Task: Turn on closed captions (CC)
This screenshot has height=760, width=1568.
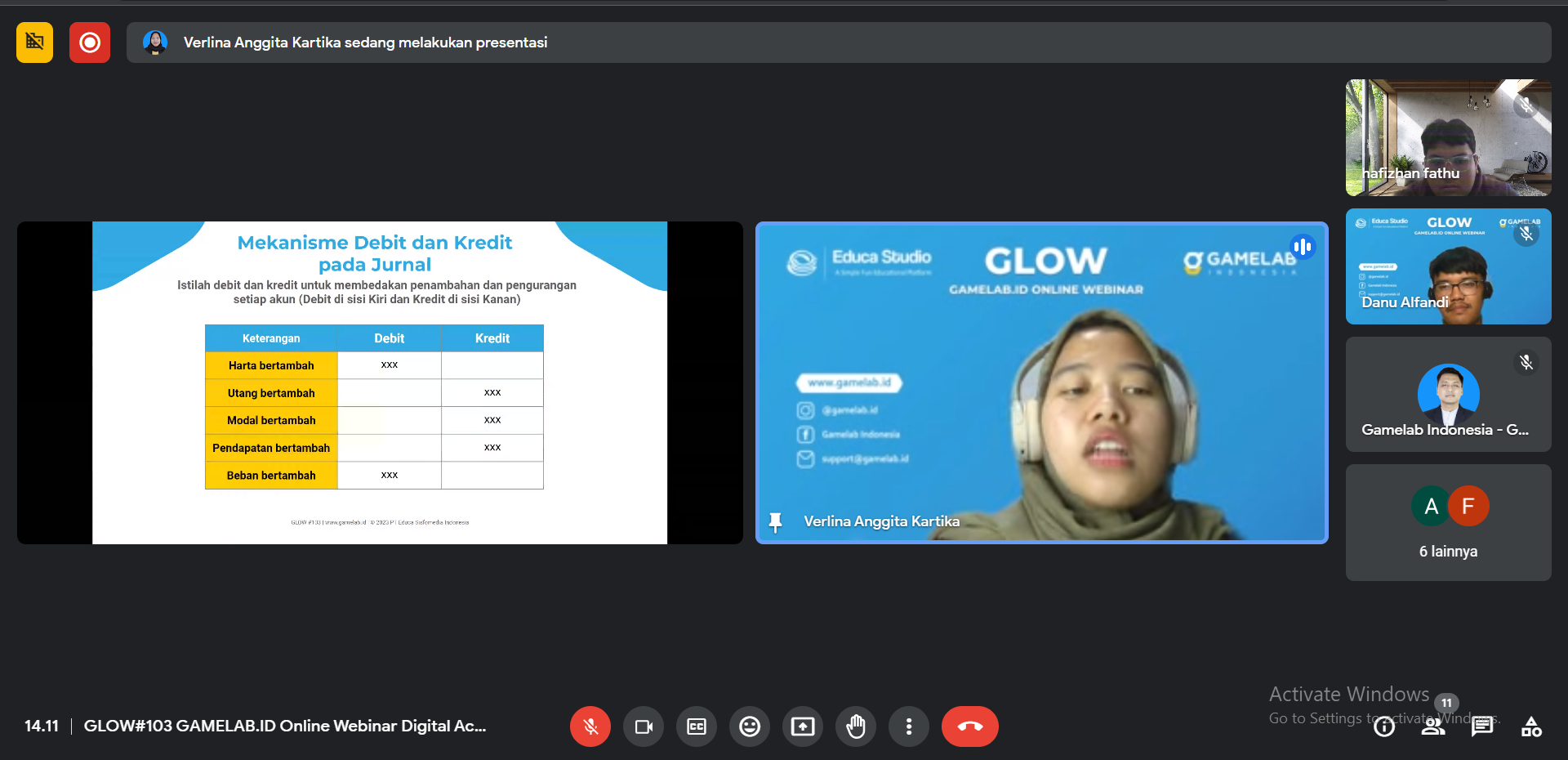Action: click(x=697, y=726)
